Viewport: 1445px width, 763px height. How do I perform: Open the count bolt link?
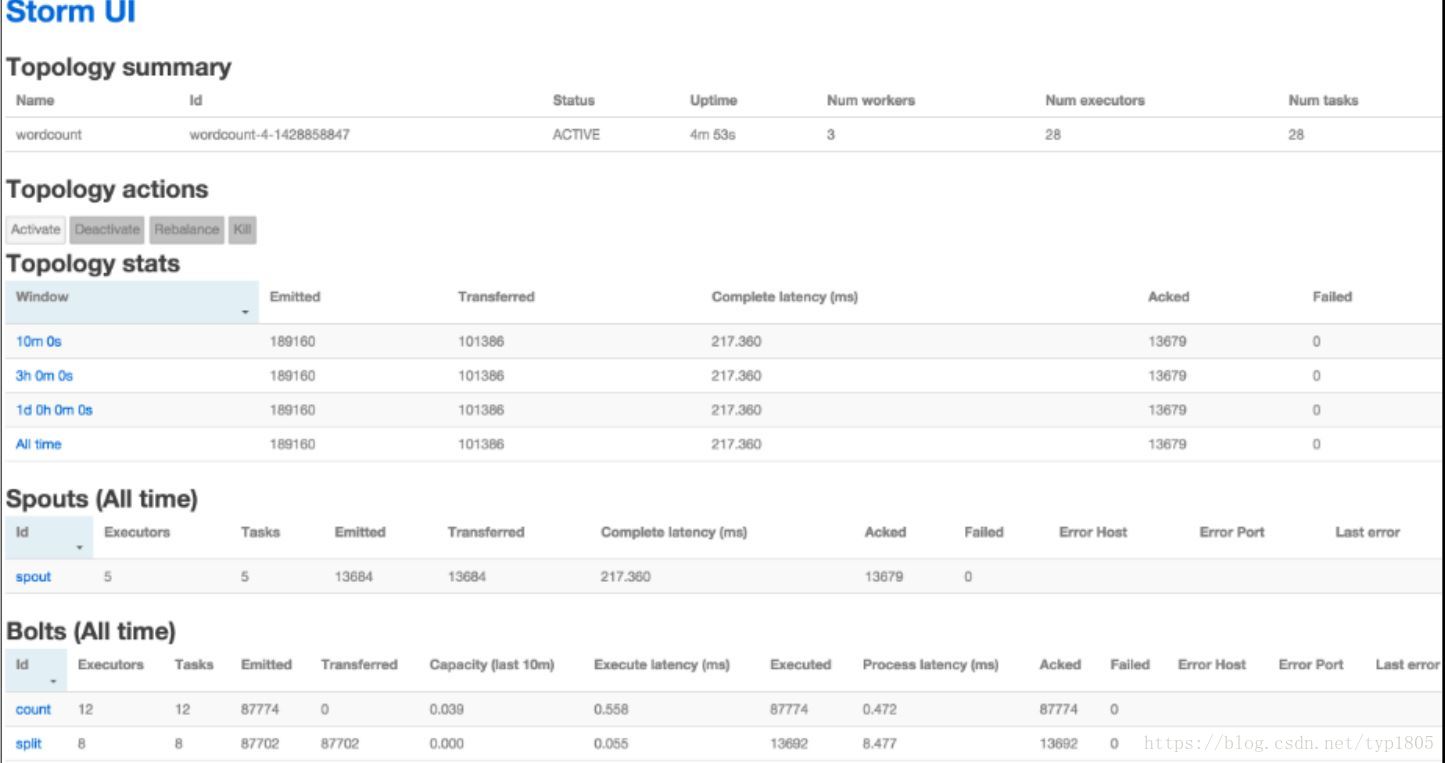point(33,710)
